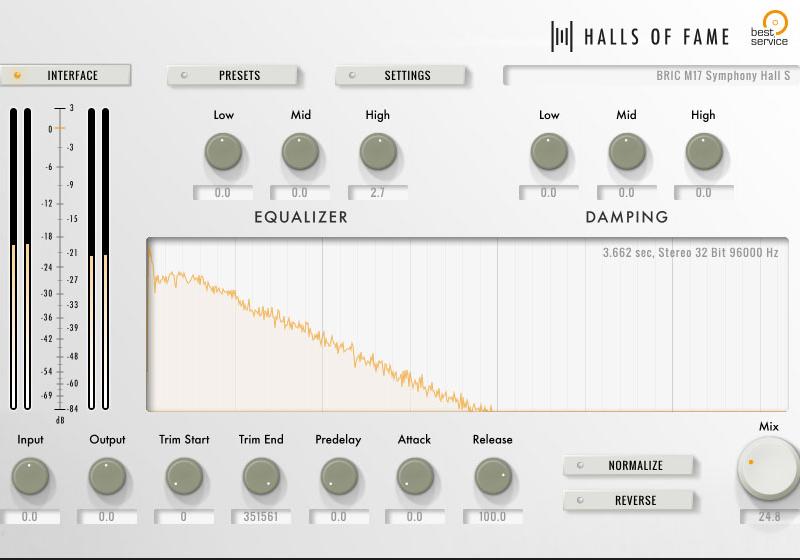Switch to the Settings panel
This screenshot has width=800, height=560.
click(x=401, y=75)
